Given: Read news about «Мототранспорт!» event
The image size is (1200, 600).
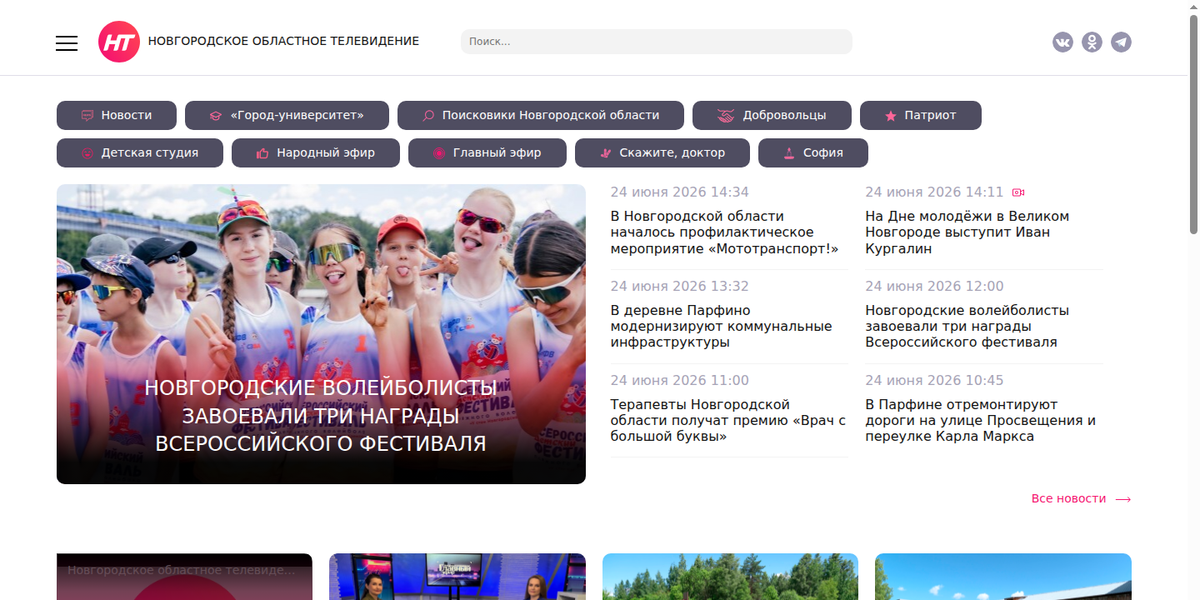Looking at the screenshot, I should click(725, 232).
